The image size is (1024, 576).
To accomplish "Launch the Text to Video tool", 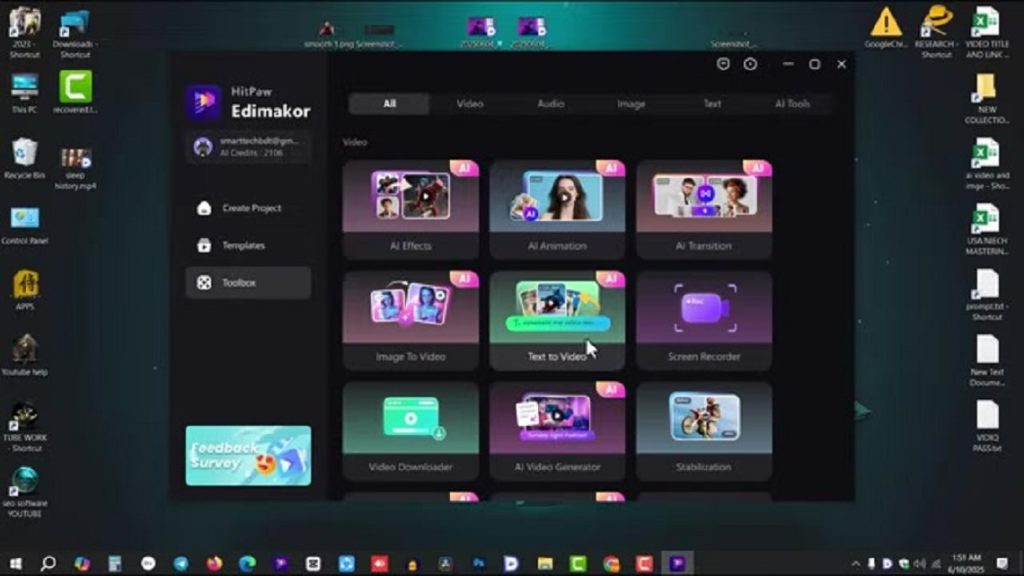I will pos(557,321).
